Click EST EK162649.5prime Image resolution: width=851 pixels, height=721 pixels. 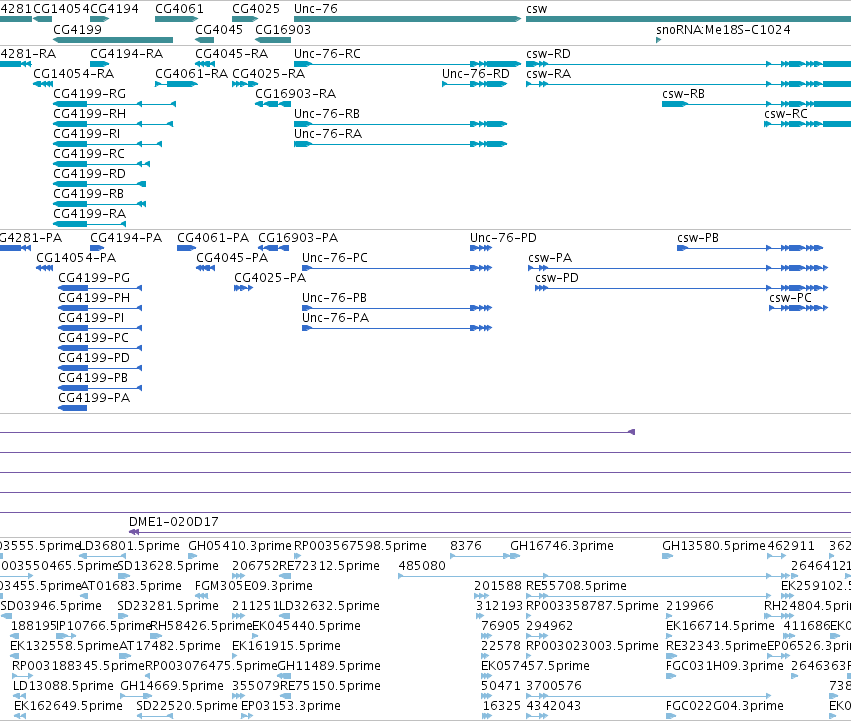(x=68, y=706)
